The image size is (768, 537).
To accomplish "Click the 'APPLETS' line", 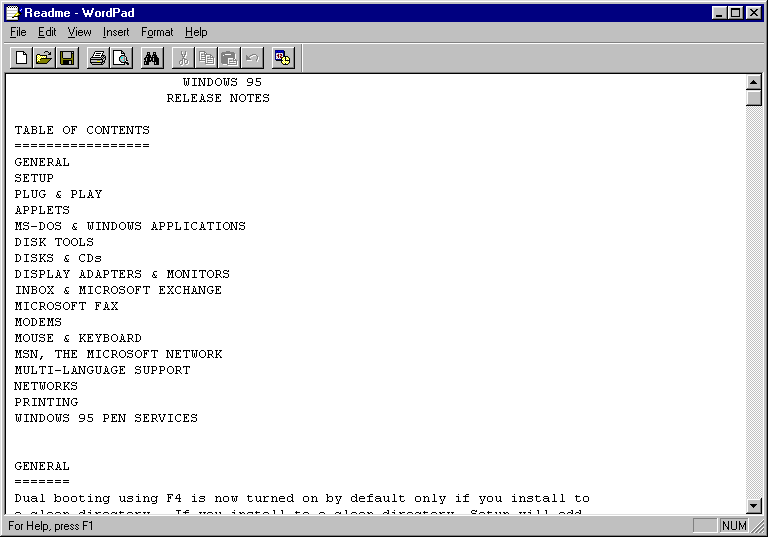I will [42, 210].
